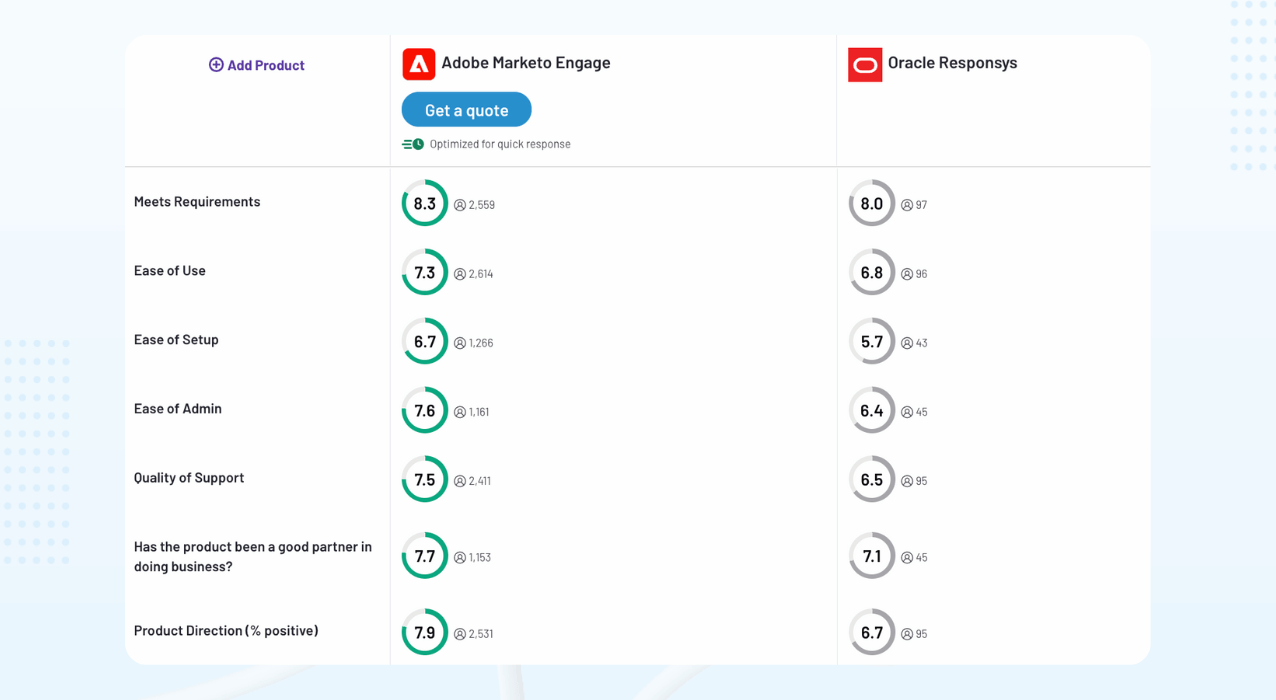The width and height of the screenshot is (1276, 700).
Task: Click reviewer icon beside Oracle's 97 count
Action: (907, 205)
